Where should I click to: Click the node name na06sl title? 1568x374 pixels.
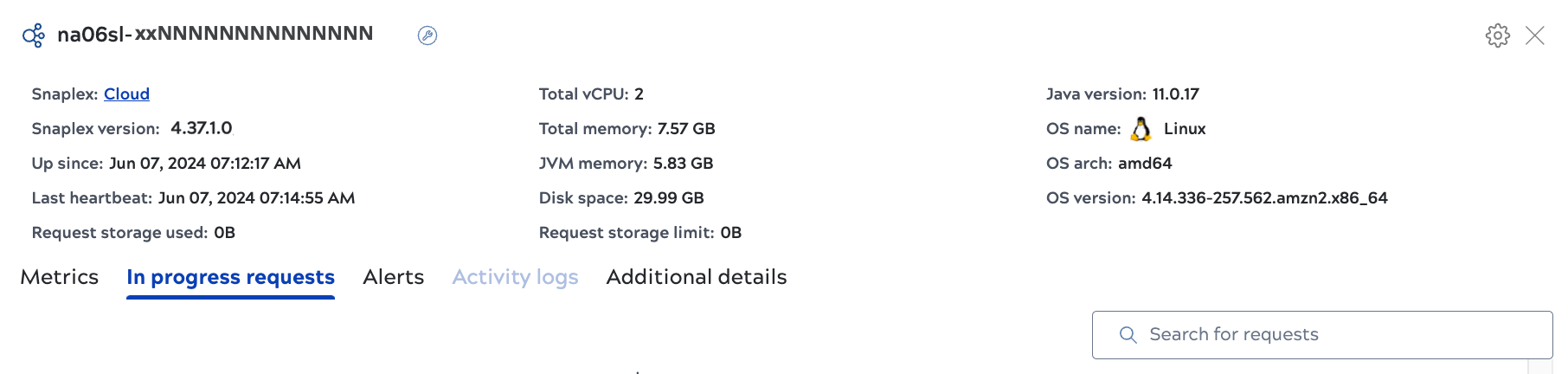215,35
